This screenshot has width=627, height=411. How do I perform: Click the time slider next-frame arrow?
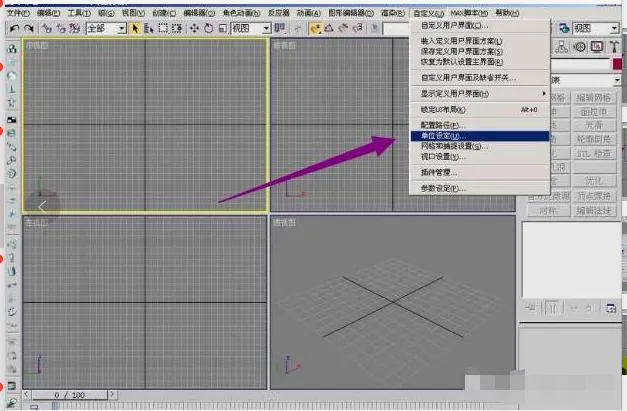112,395
